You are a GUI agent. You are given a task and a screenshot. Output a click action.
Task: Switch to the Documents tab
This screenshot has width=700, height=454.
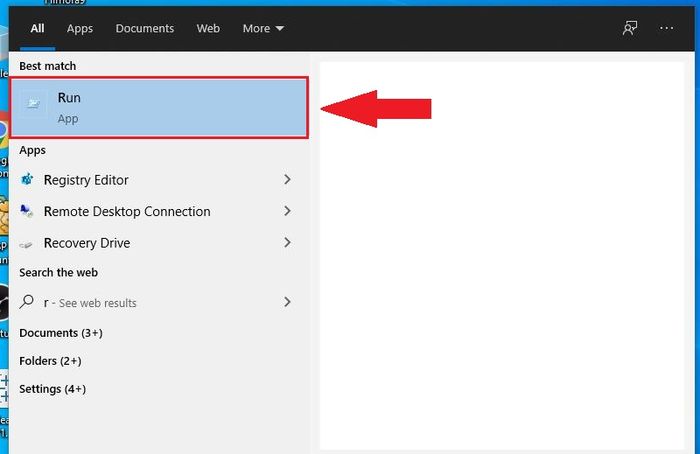point(145,29)
